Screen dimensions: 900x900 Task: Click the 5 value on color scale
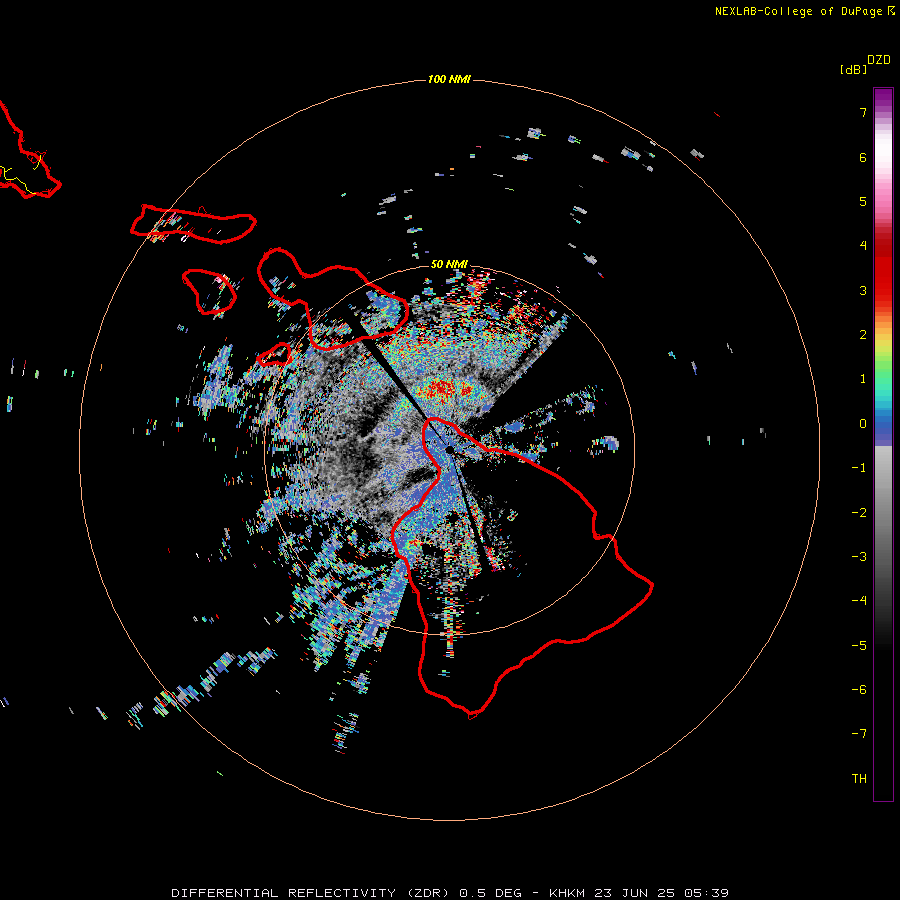[x=863, y=201]
